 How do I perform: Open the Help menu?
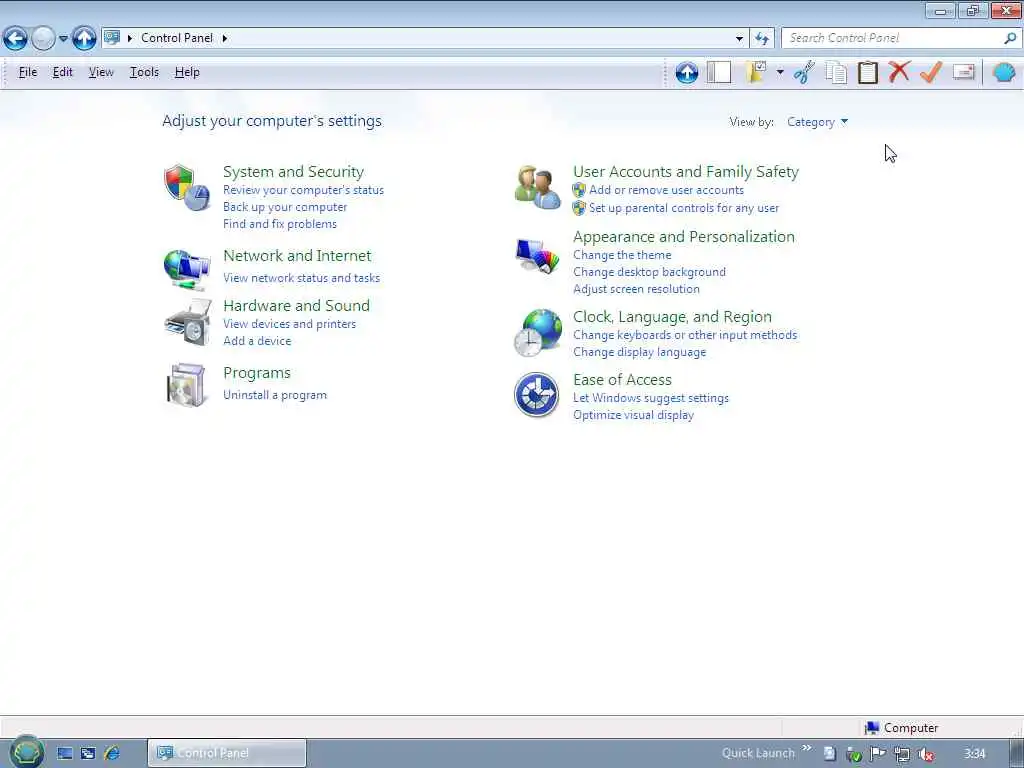pyautogui.click(x=187, y=72)
